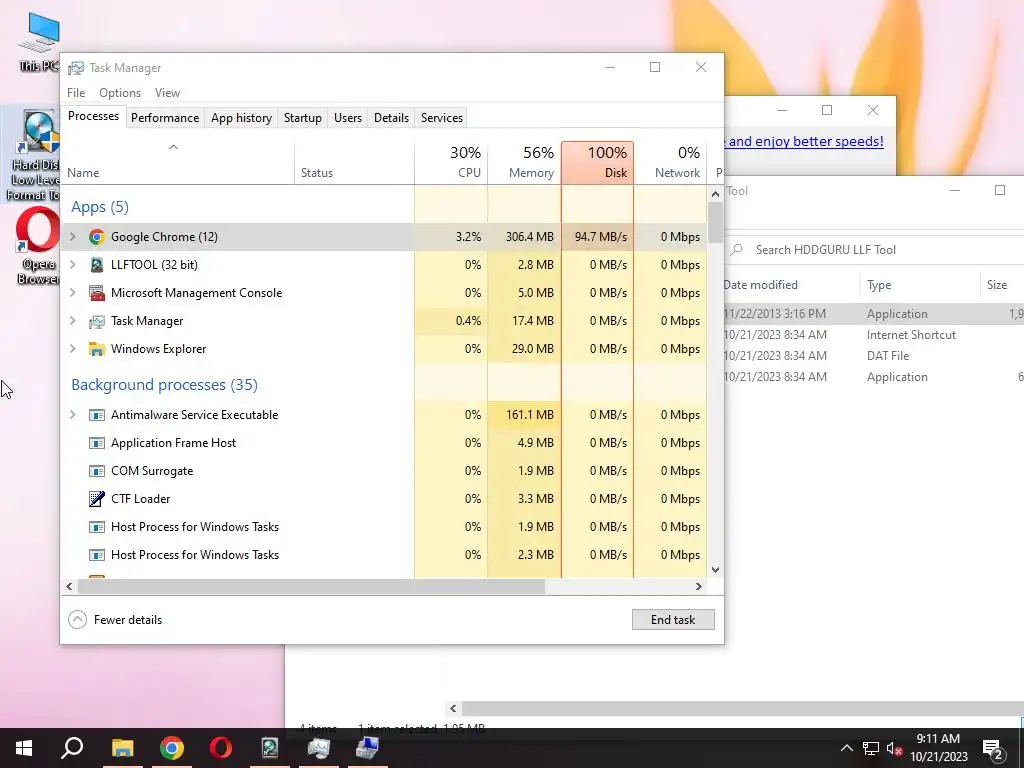Click the Task Manager title bar icon

76,68
